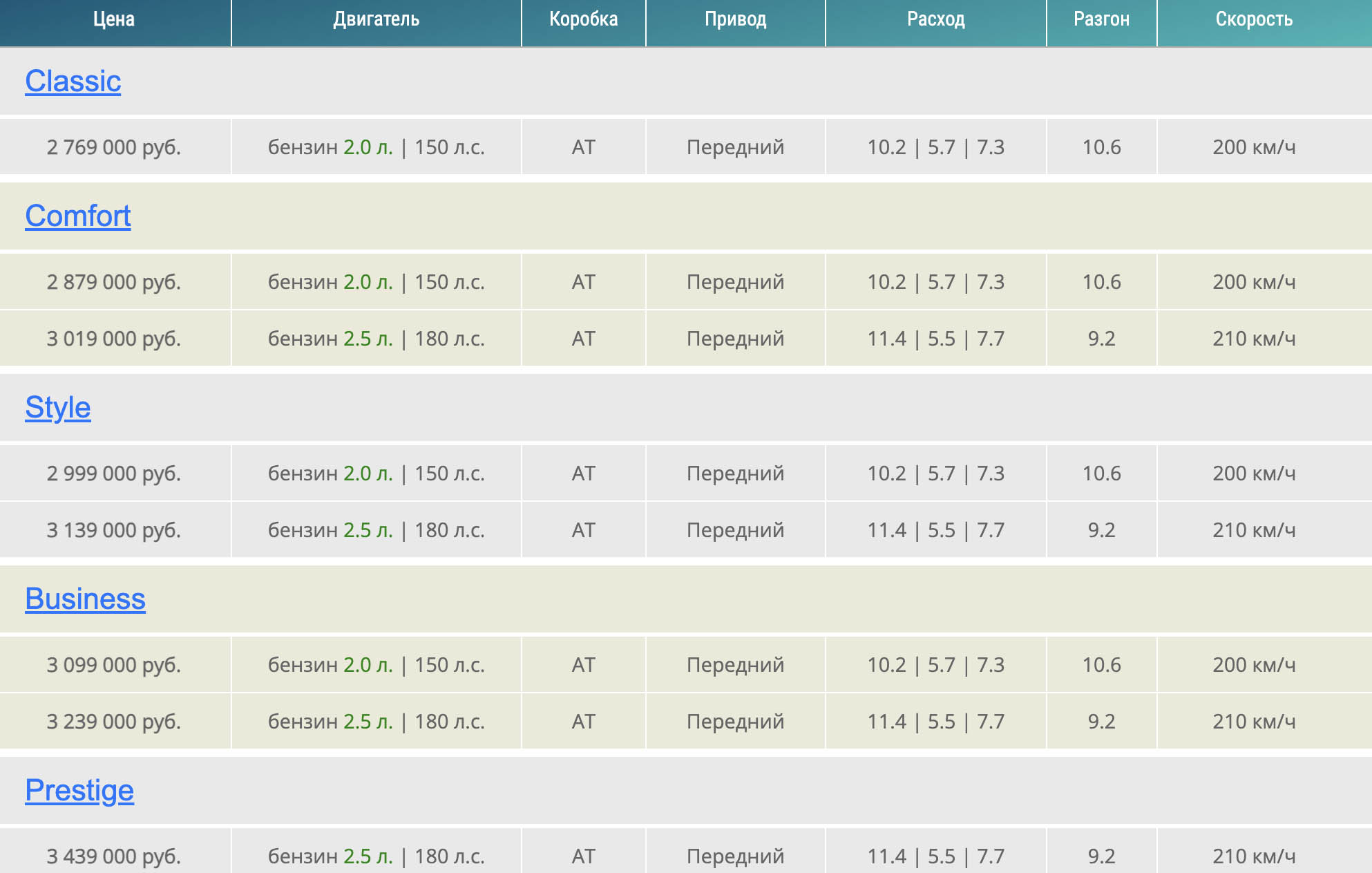Image resolution: width=1372 pixels, height=873 pixels.
Task: Open the Style trim link
Action: (x=57, y=408)
